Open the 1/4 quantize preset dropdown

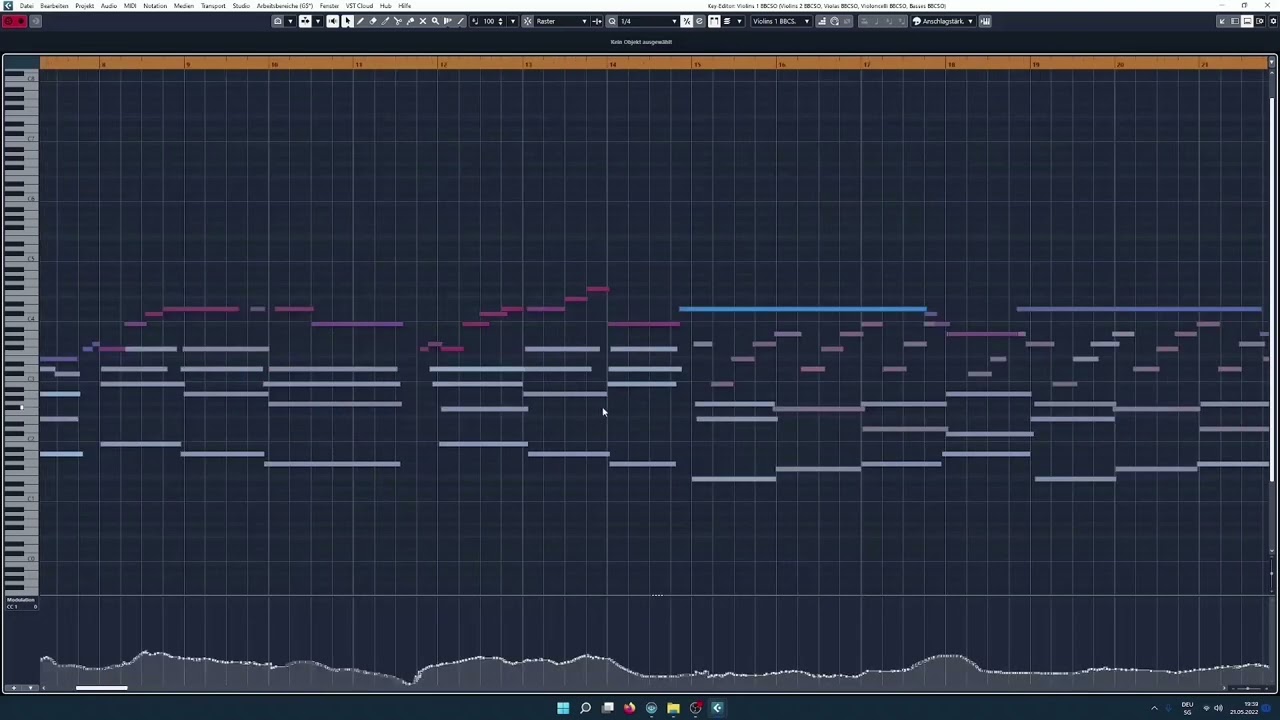point(648,21)
